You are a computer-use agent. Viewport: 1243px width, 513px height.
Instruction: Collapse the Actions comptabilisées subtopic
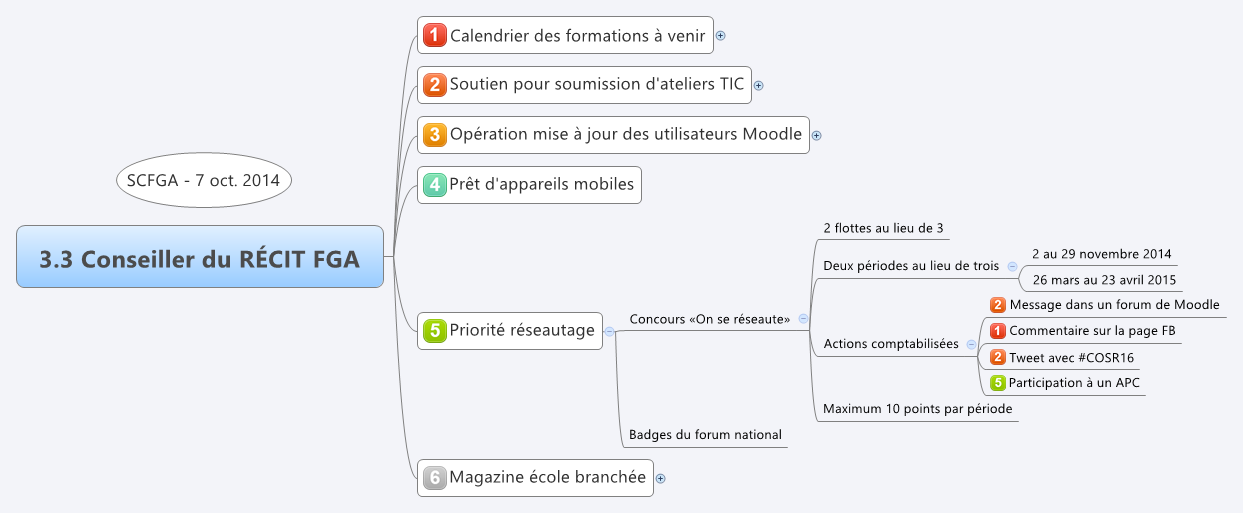[x=971, y=345]
